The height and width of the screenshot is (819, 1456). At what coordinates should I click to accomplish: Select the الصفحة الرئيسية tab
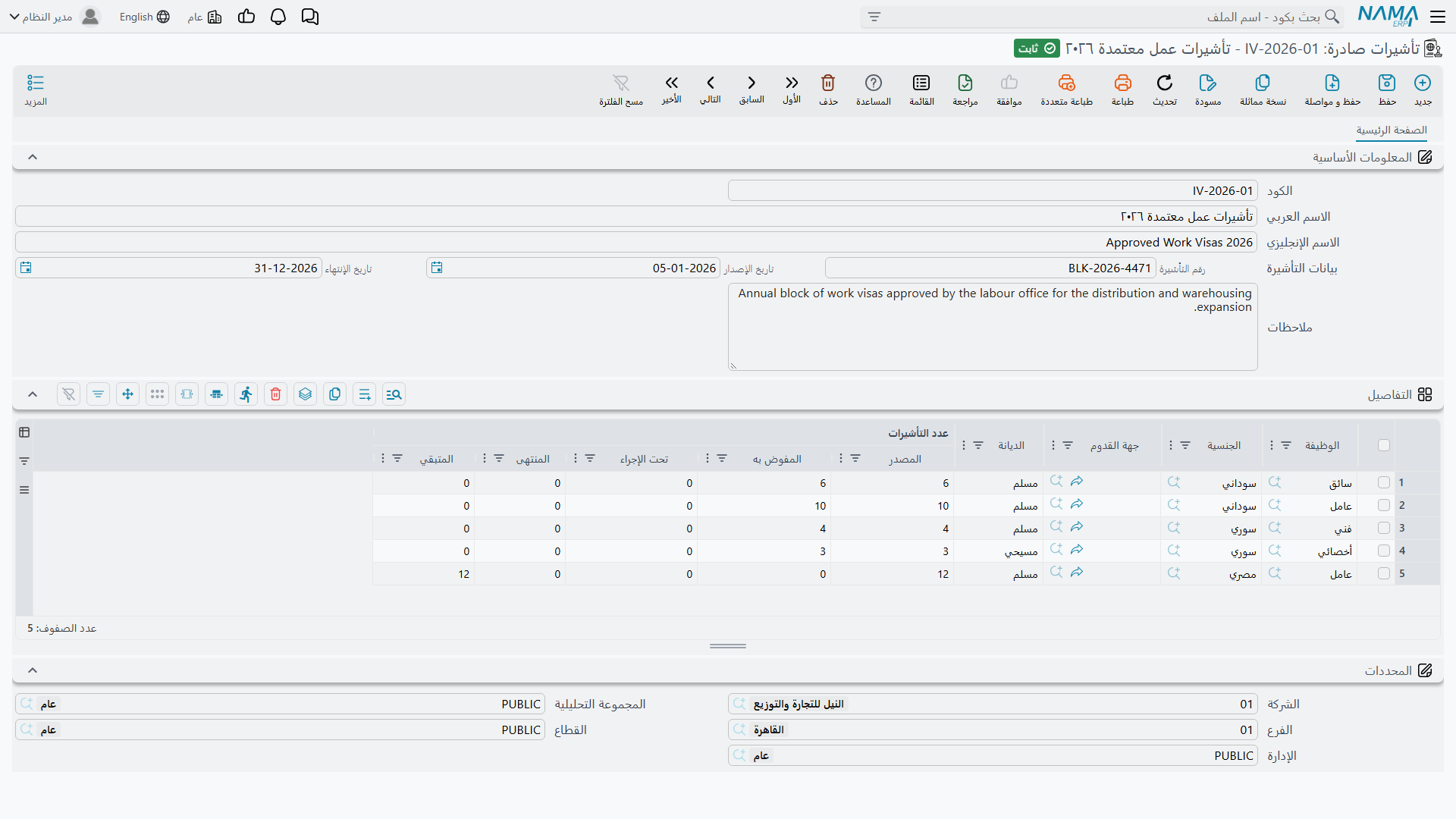(1392, 130)
